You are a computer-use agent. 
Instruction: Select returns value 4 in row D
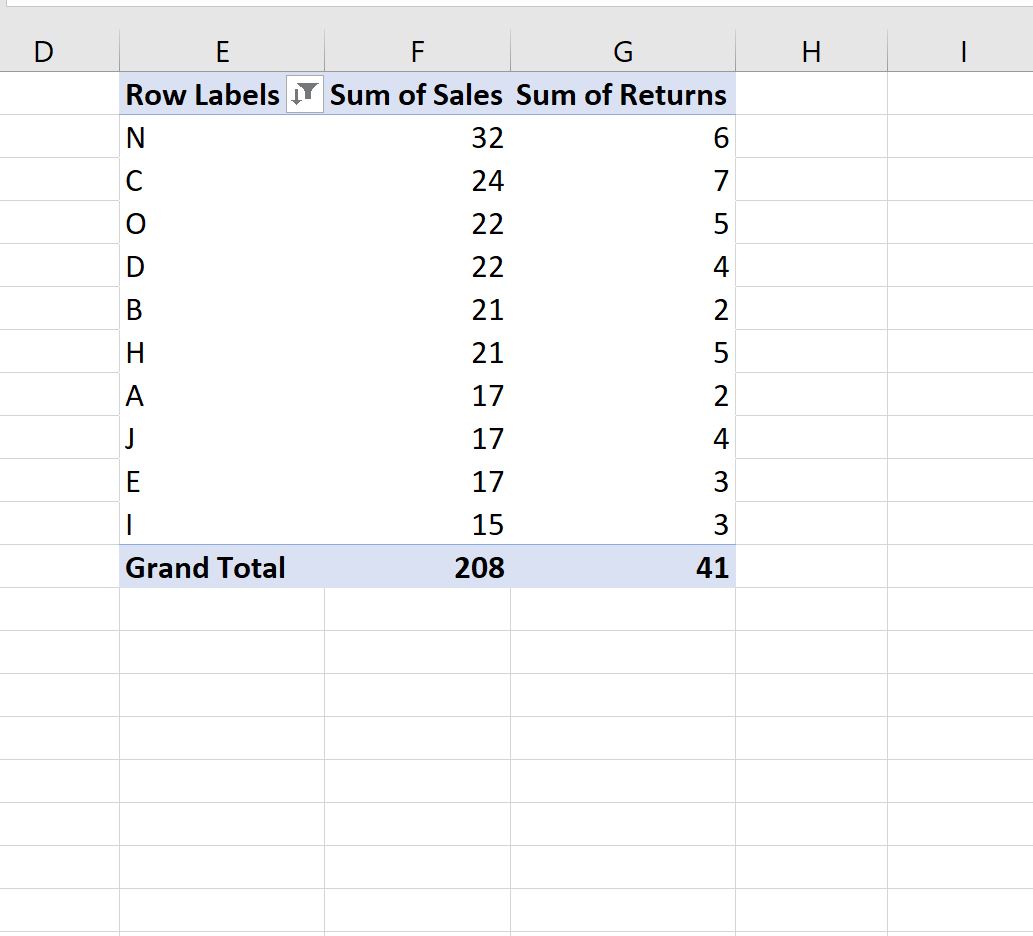pyautogui.click(x=623, y=265)
